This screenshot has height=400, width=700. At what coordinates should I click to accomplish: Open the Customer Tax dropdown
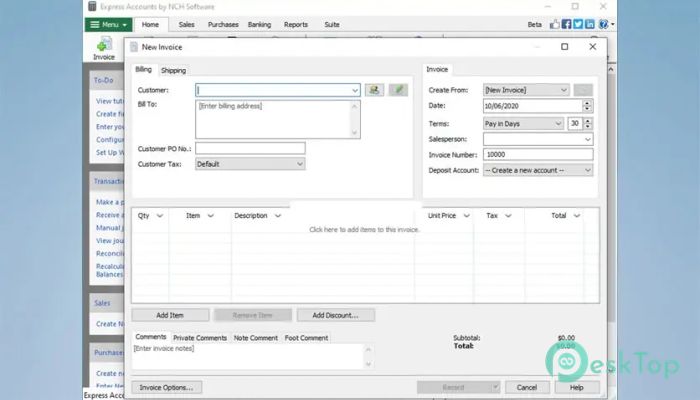tap(250, 164)
